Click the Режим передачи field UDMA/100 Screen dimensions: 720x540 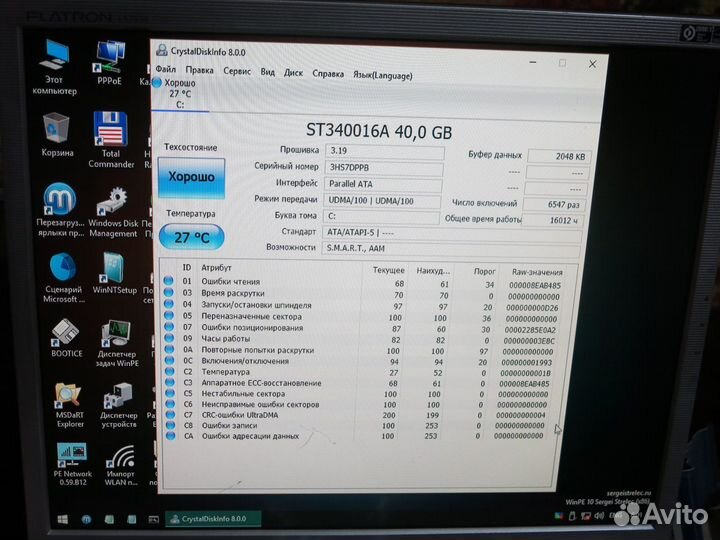point(382,201)
